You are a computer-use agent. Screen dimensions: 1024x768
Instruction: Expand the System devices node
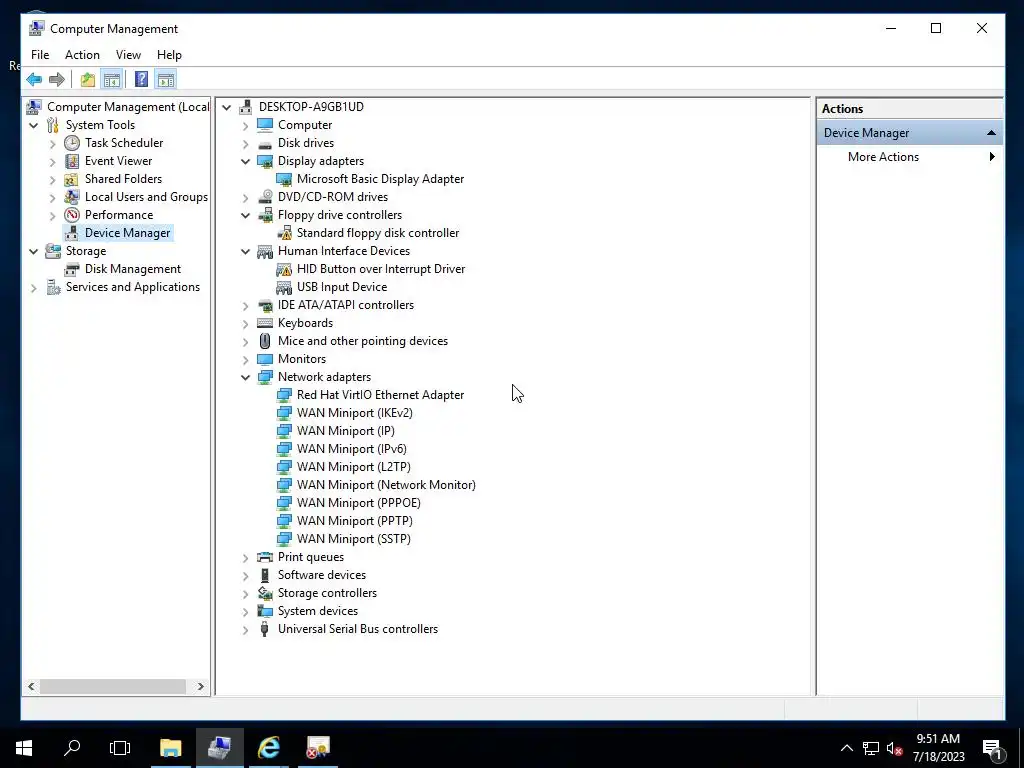click(246, 612)
